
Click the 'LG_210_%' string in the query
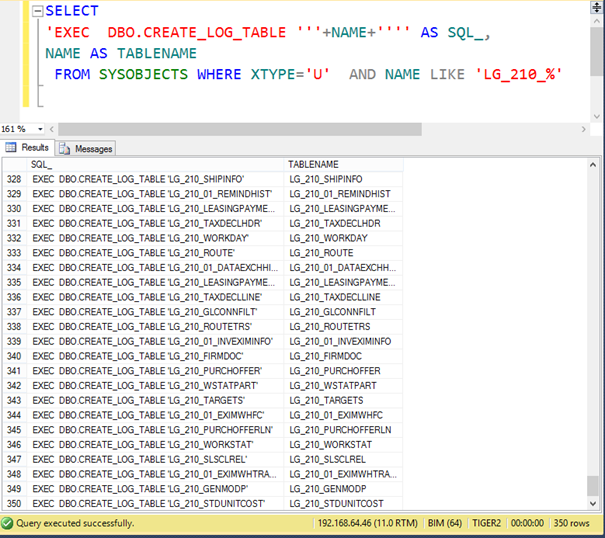pyautogui.click(x=518, y=74)
